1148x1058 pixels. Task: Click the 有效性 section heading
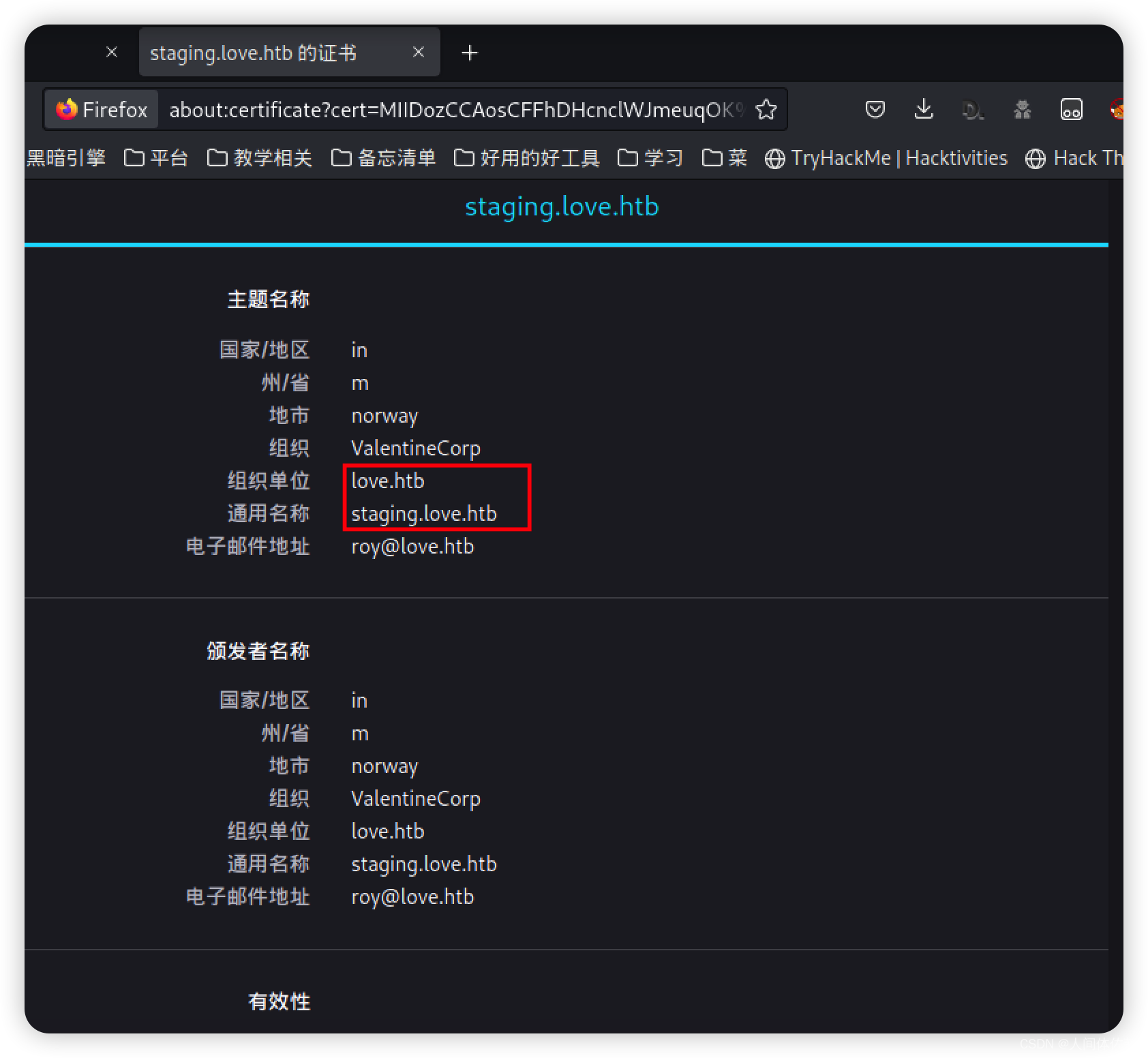[x=279, y=1001]
